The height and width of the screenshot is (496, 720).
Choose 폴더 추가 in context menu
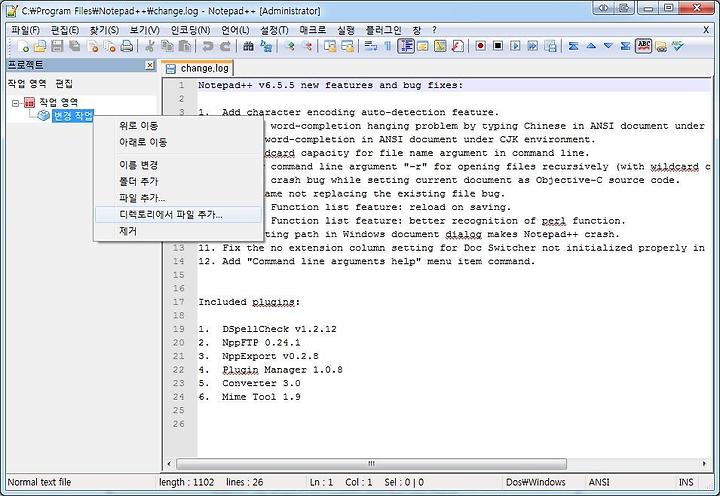coord(178,181)
